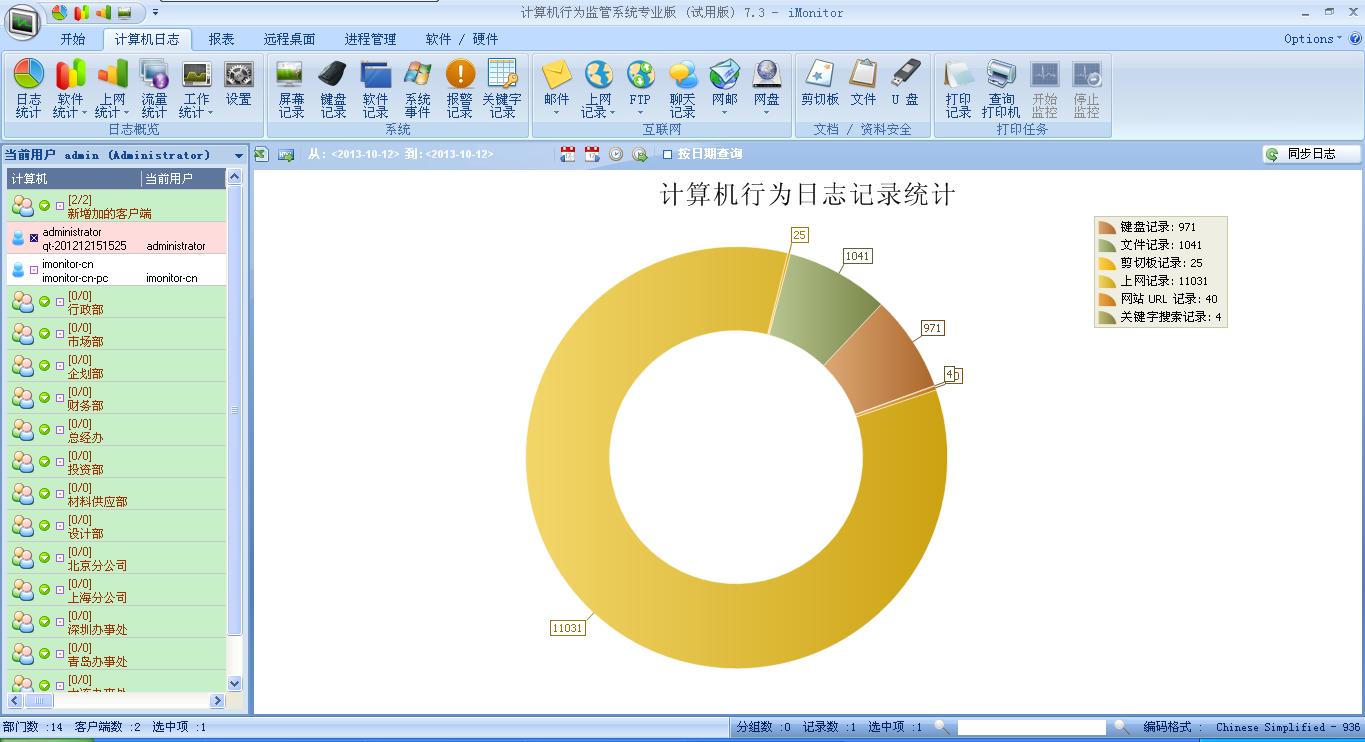
Task: Click the 计算机 column header
Action: pyautogui.click(x=73, y=178)
